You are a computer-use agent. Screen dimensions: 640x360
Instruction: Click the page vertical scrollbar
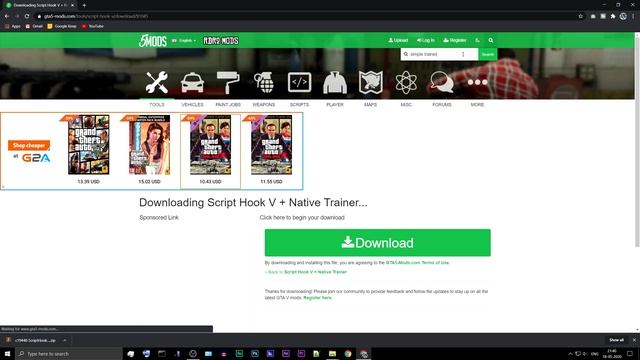(x=637, y=141)
